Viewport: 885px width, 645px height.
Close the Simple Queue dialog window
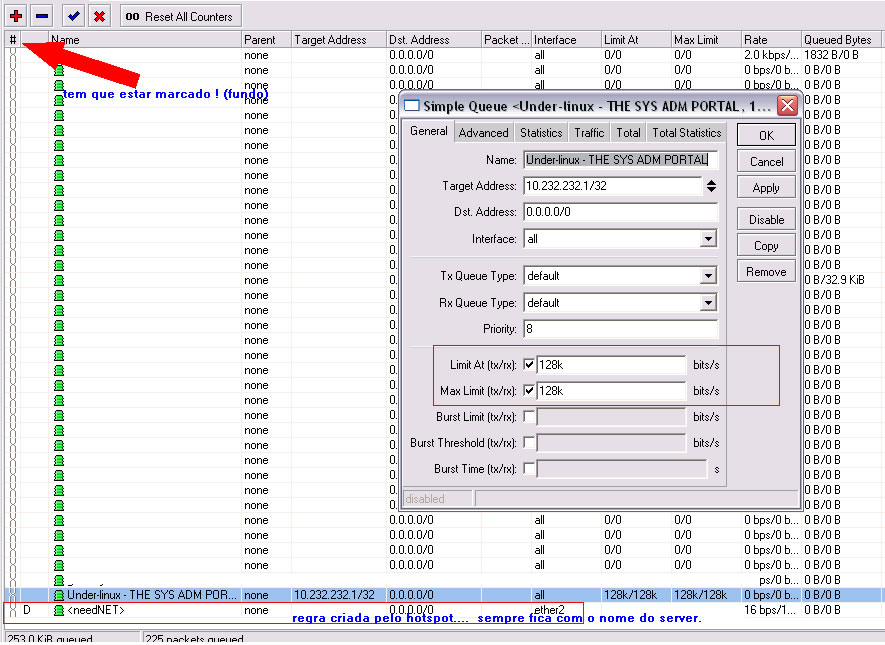click(x=787, y=105)
